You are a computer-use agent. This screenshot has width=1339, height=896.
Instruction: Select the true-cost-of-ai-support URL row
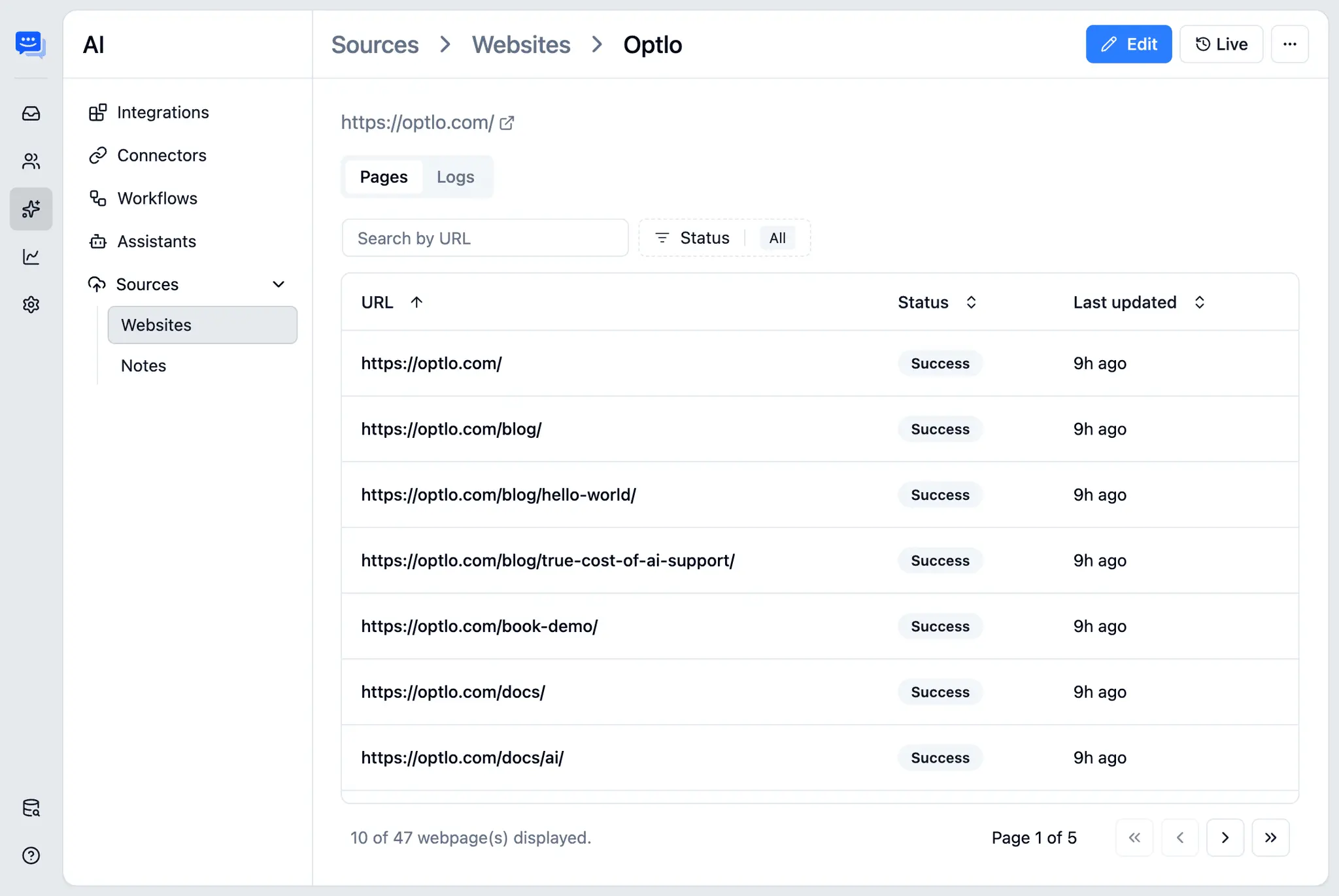pyautogui.click(x=819, y=561)
